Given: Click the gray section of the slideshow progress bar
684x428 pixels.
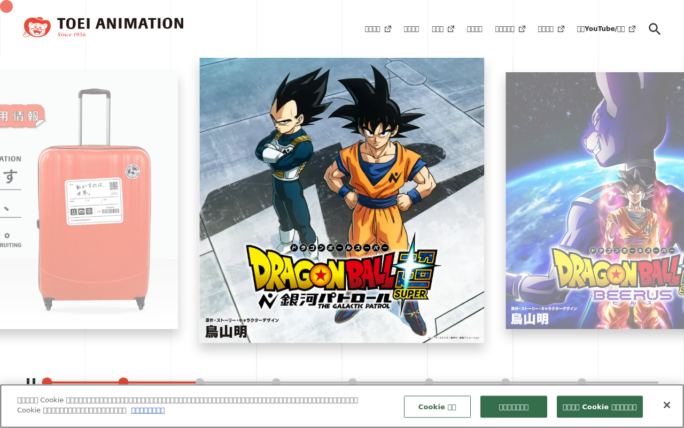Looking at the screenshot, I should [x=428, y=383].
